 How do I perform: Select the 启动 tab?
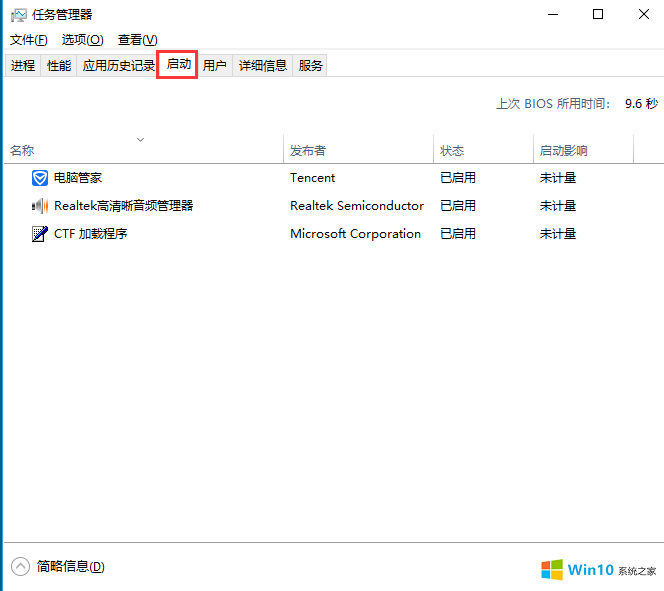[179, 64]
